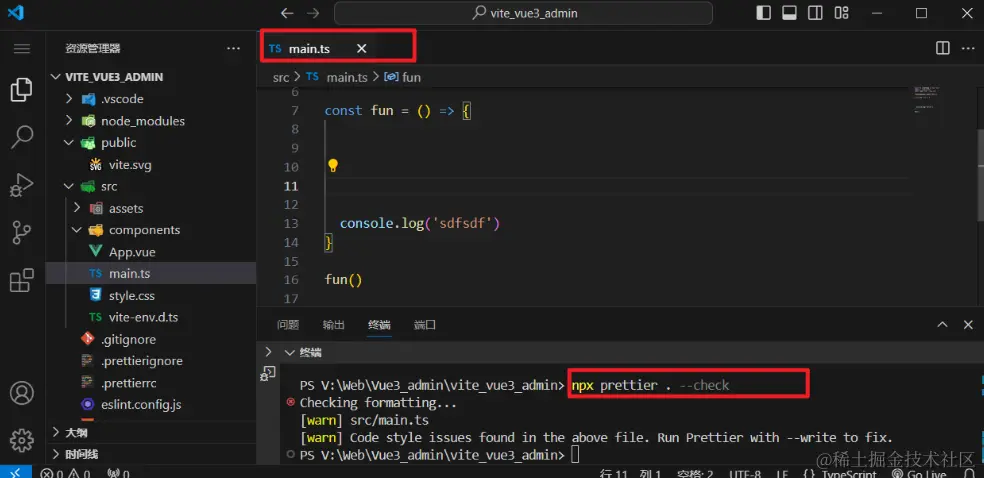This screenshot has height=478, width=984.
Task: Close the bottom panel
Action: point(968,324)
